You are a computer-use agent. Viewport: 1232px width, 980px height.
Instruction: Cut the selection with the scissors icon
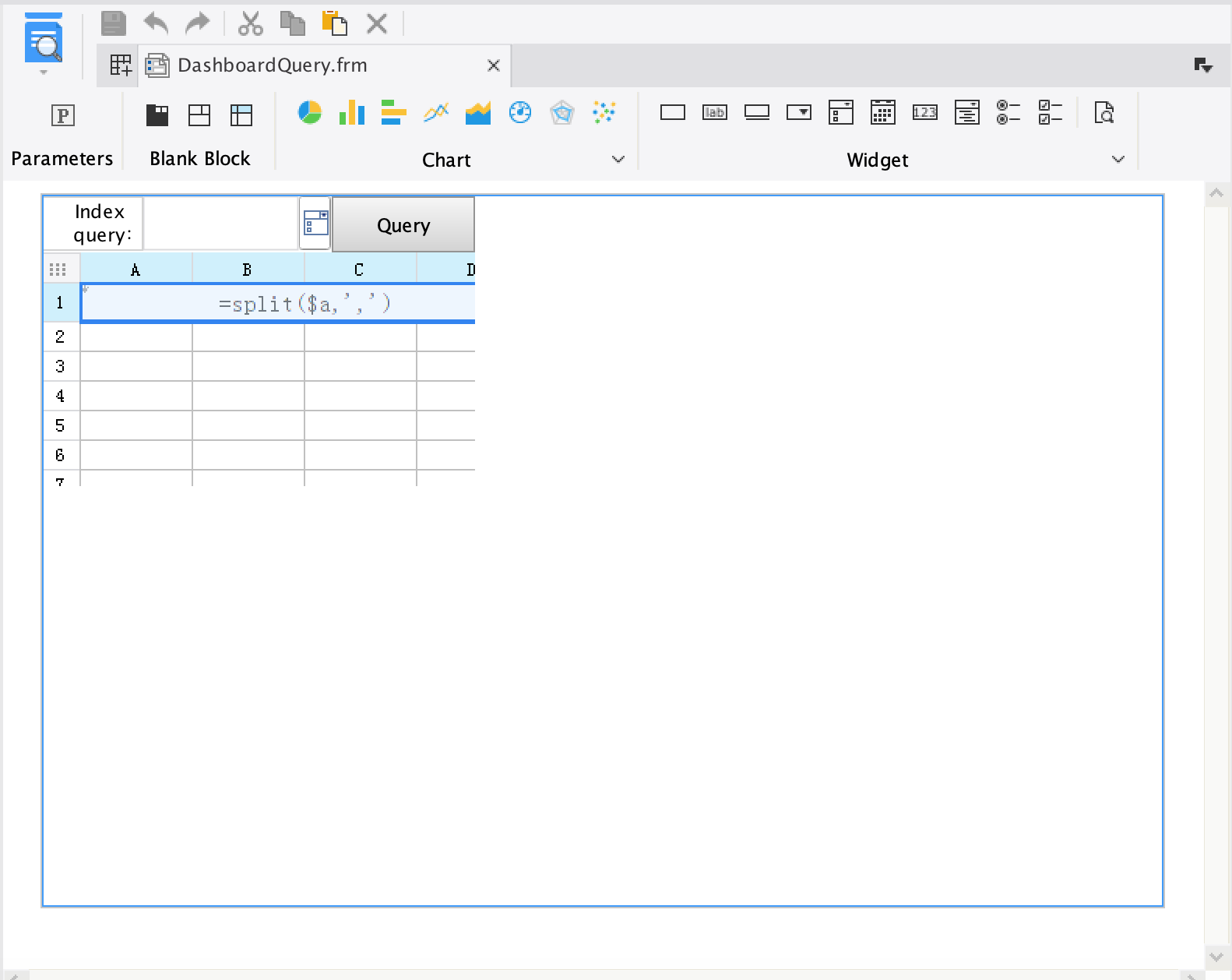[250, 23]
